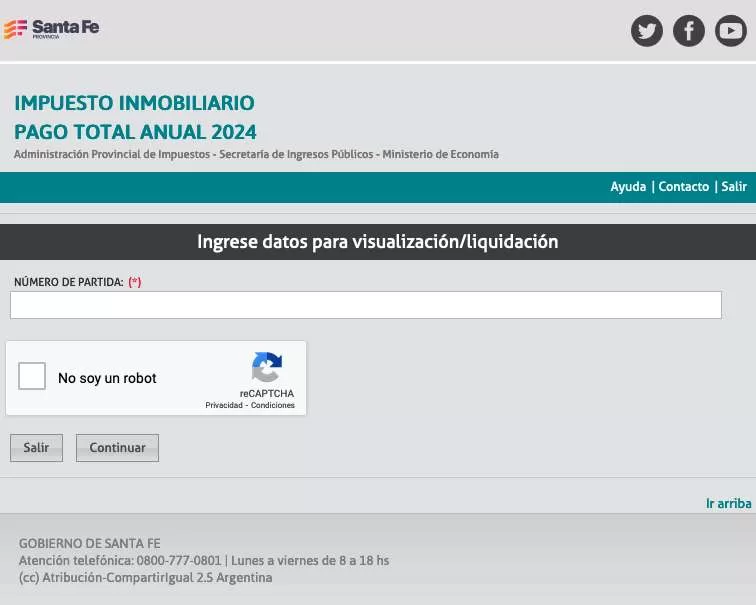Viewport: 756px width, 605px height.
Task: Click the Continuar button
Action: tap(117, 448)
